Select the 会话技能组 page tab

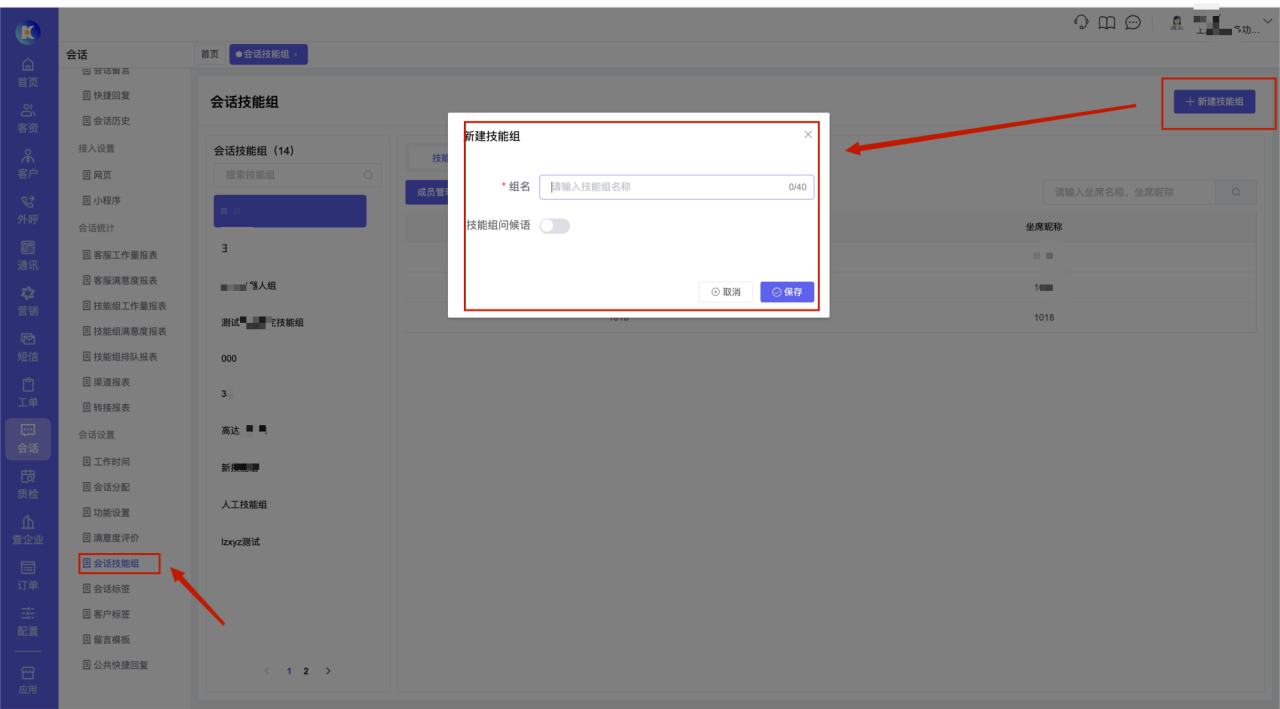tap(268, 54)
